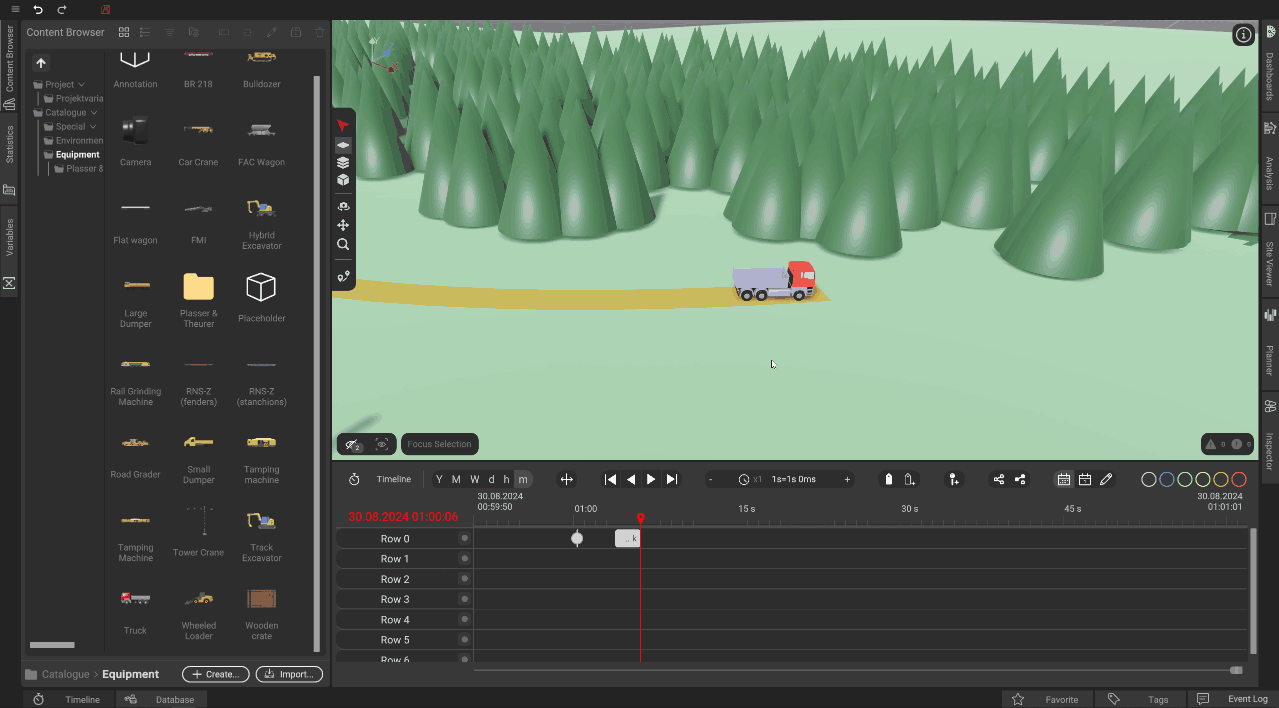1279x708 pixels.
Task: Click the Create... button
Action: pos(215,674)
